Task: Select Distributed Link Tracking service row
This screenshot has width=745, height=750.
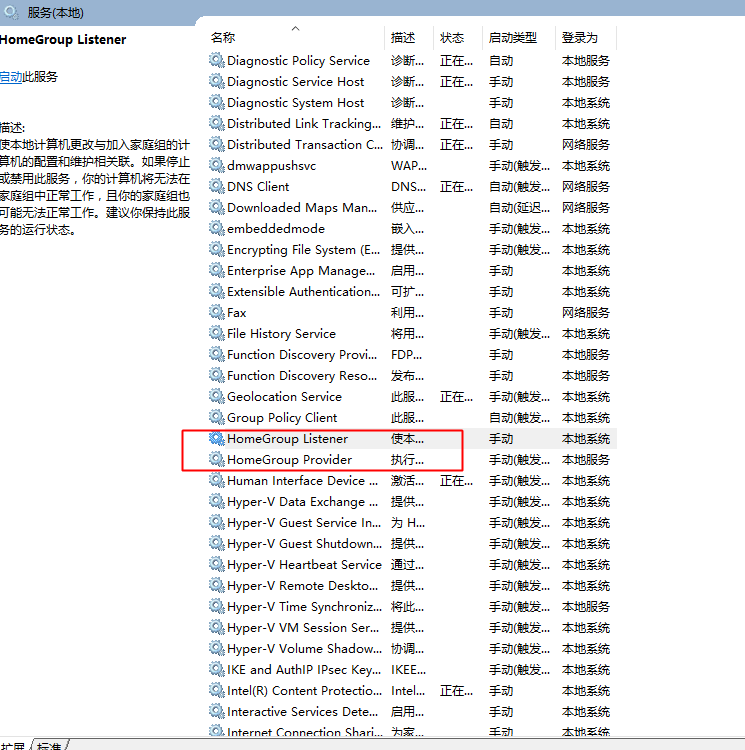Action: point(412,123)
